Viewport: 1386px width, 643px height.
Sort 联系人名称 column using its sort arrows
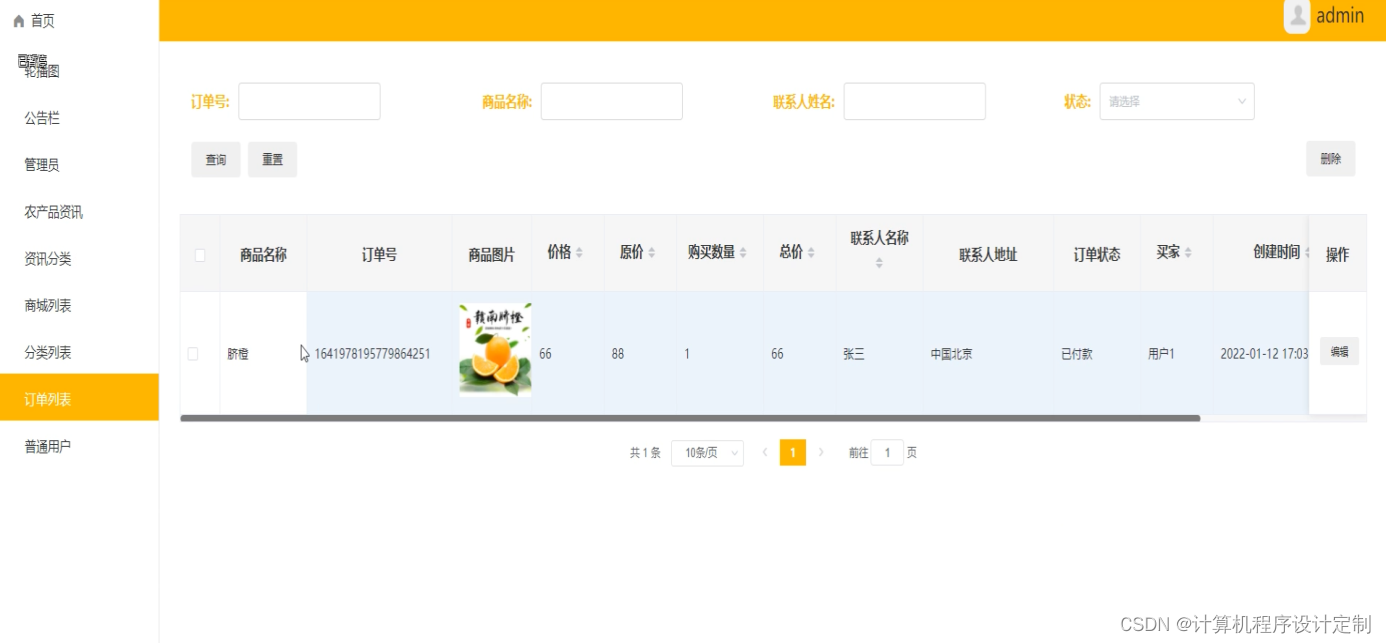tap(879, 263)
